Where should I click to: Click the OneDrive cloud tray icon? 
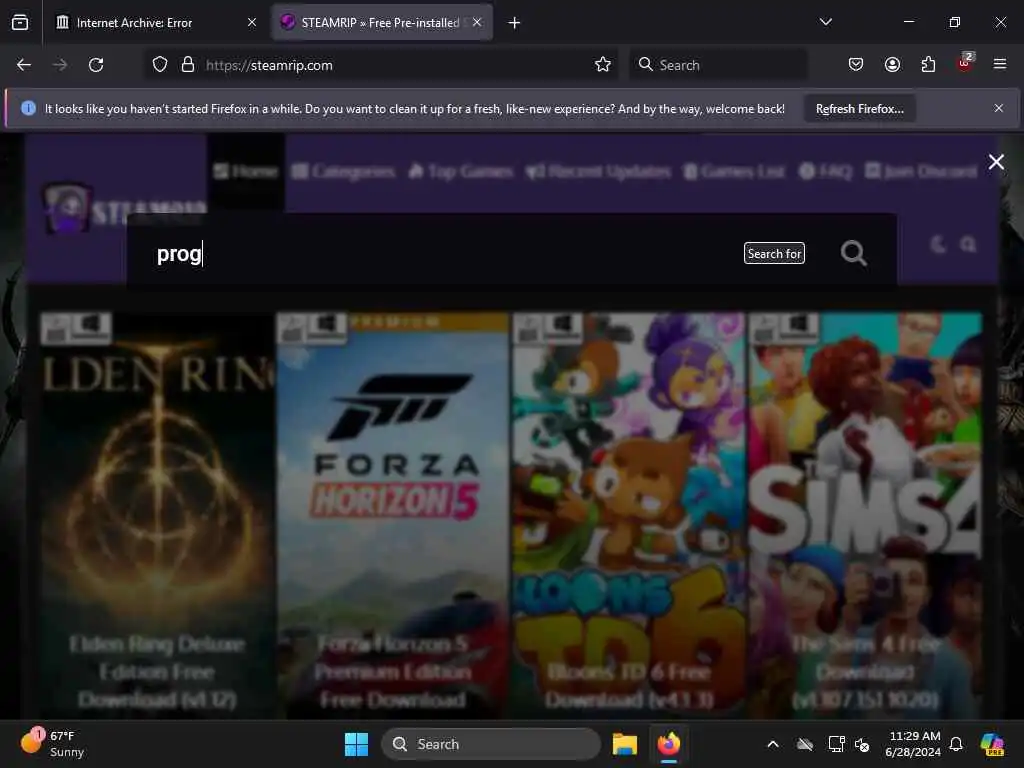click(805, 744)
